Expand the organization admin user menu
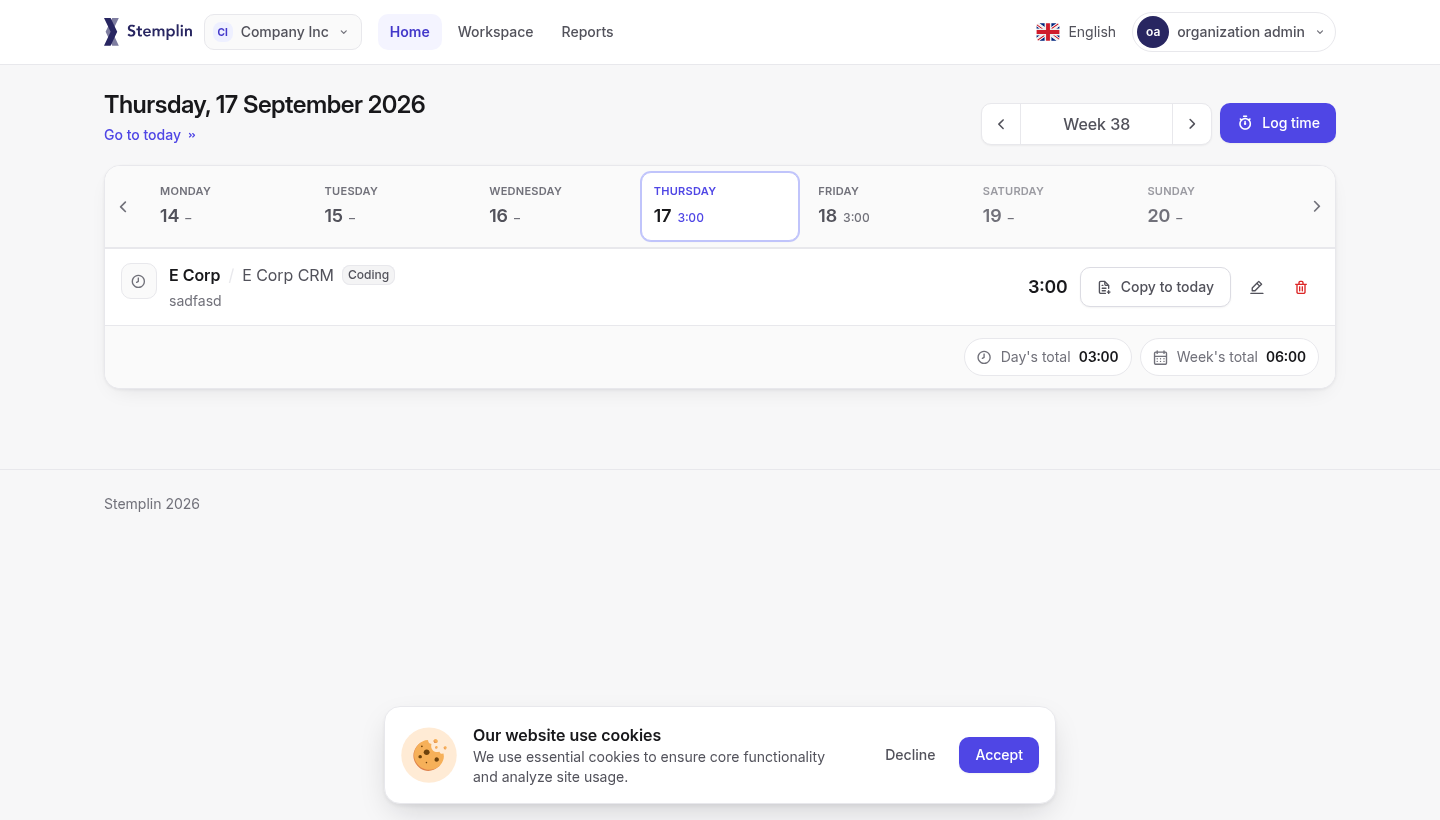This screenshot has height=820, width=1440. pyautogui.click(x=1234, y=32)
